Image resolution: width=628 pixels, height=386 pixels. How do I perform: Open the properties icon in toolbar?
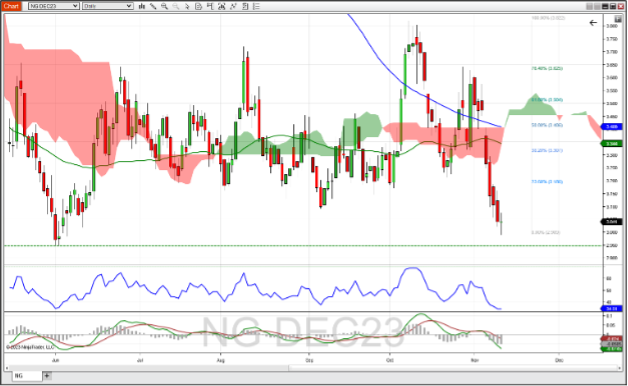tap(245, 6)
